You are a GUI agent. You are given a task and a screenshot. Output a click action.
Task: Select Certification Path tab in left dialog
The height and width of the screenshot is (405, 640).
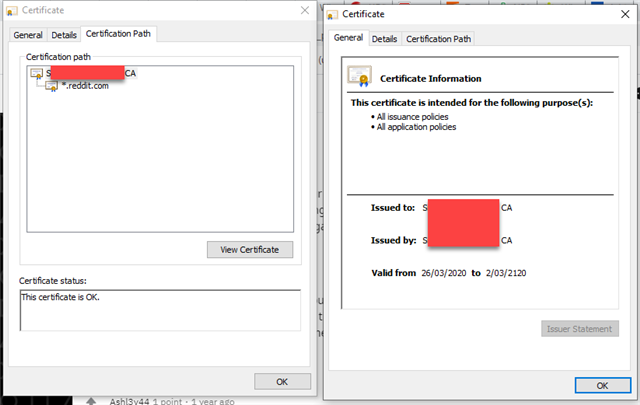coord(120,34)
